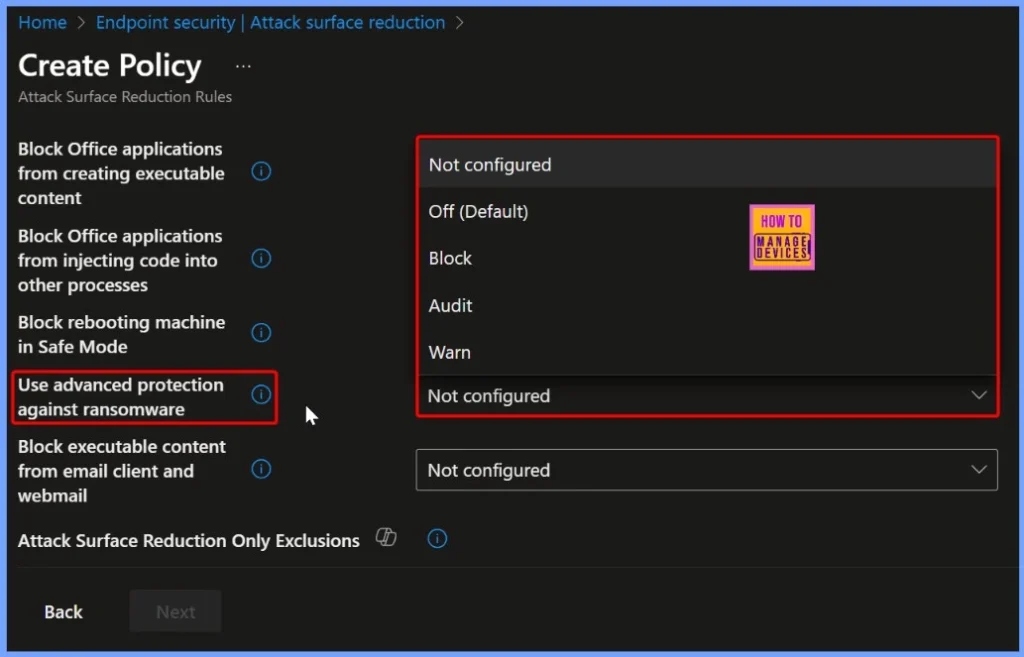Click the info icon beside Block Office applications from creating executable content
Image resolution: width=1024 pixels, height=657 pixels.
tap(261, 171)
